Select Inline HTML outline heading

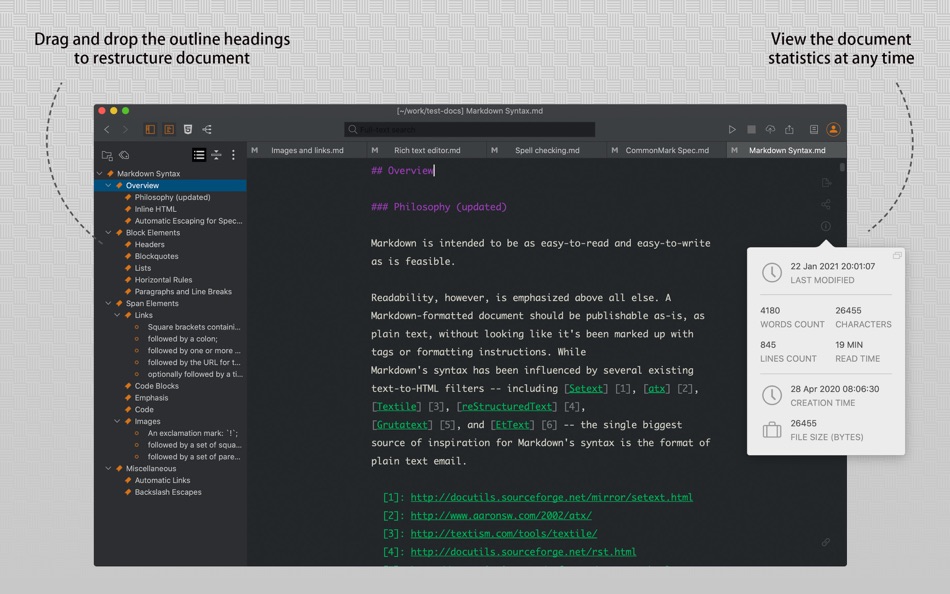pos(156,209)
